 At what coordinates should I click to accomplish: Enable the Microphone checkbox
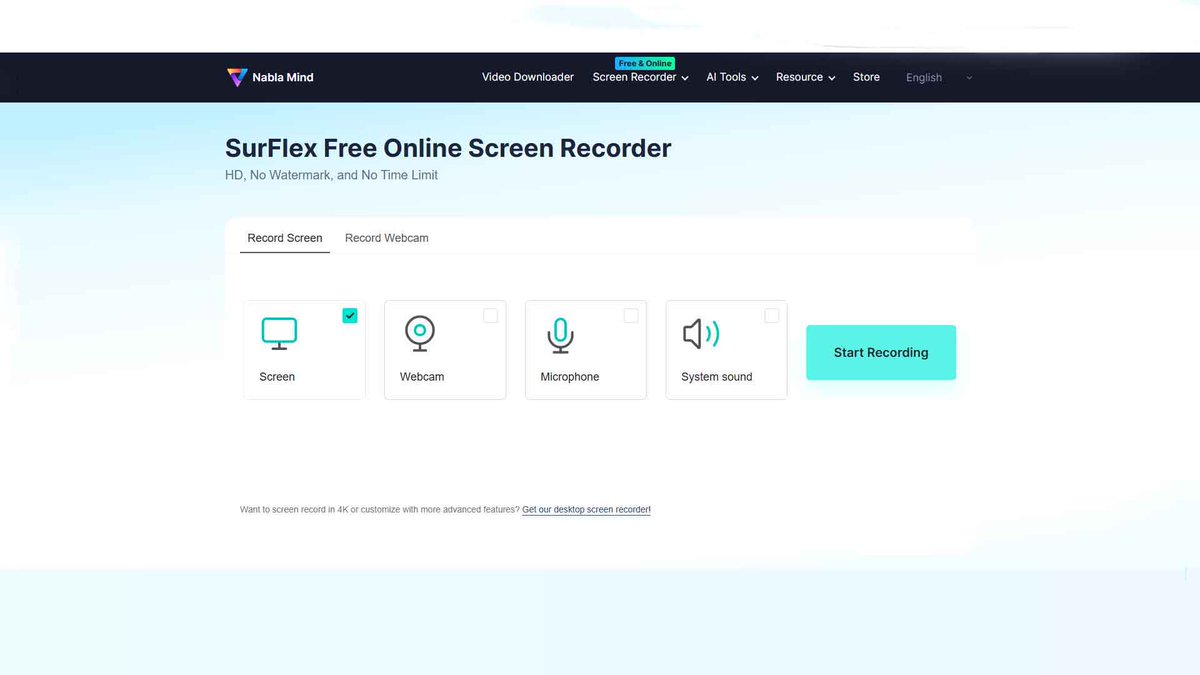pos(631,315)
